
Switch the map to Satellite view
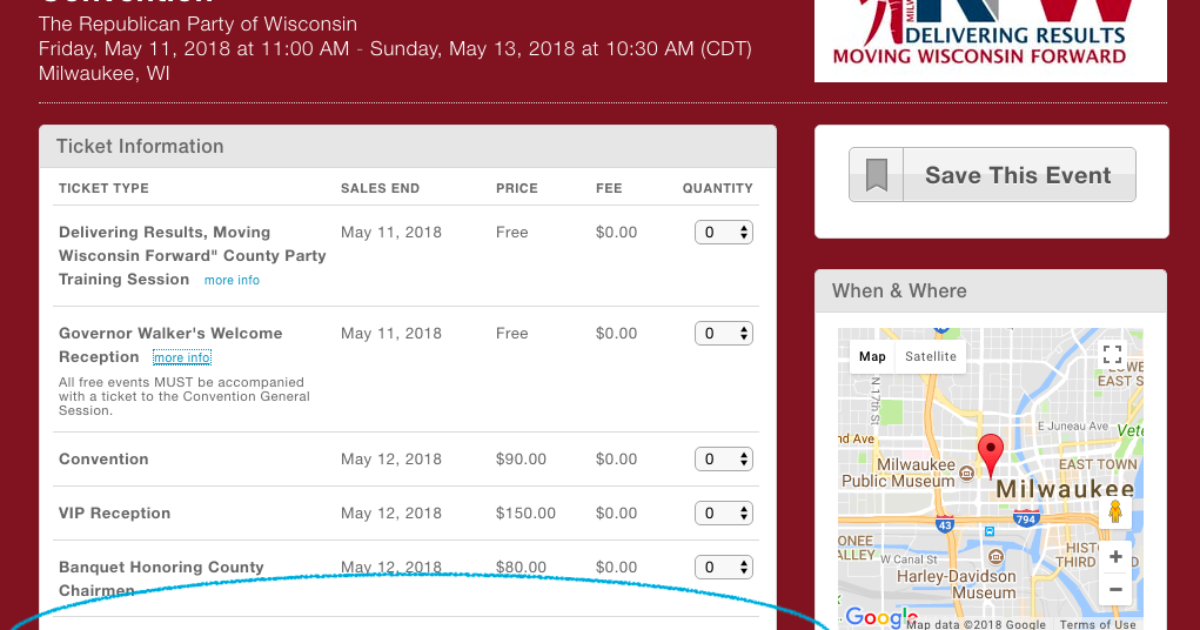click(x=930, y=356)
